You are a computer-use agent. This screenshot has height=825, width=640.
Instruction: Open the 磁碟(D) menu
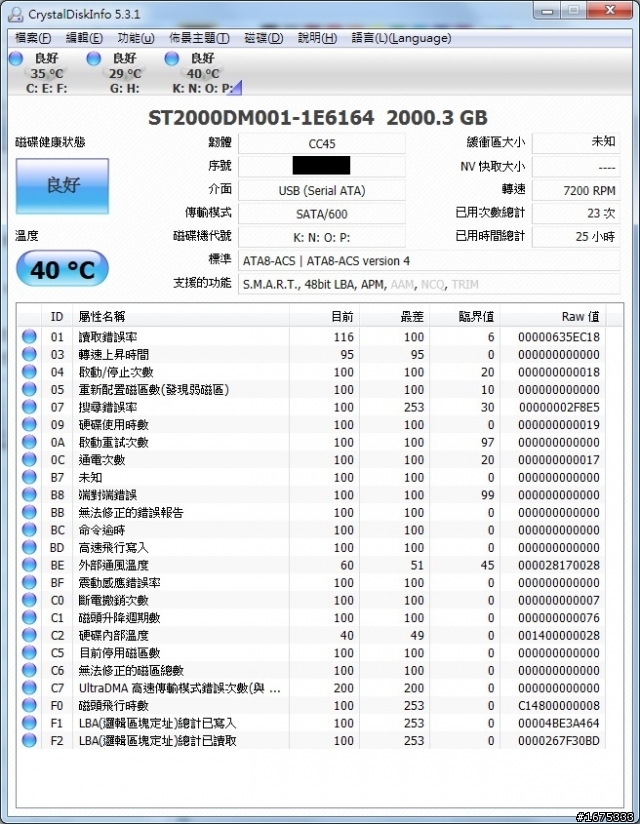264,38
